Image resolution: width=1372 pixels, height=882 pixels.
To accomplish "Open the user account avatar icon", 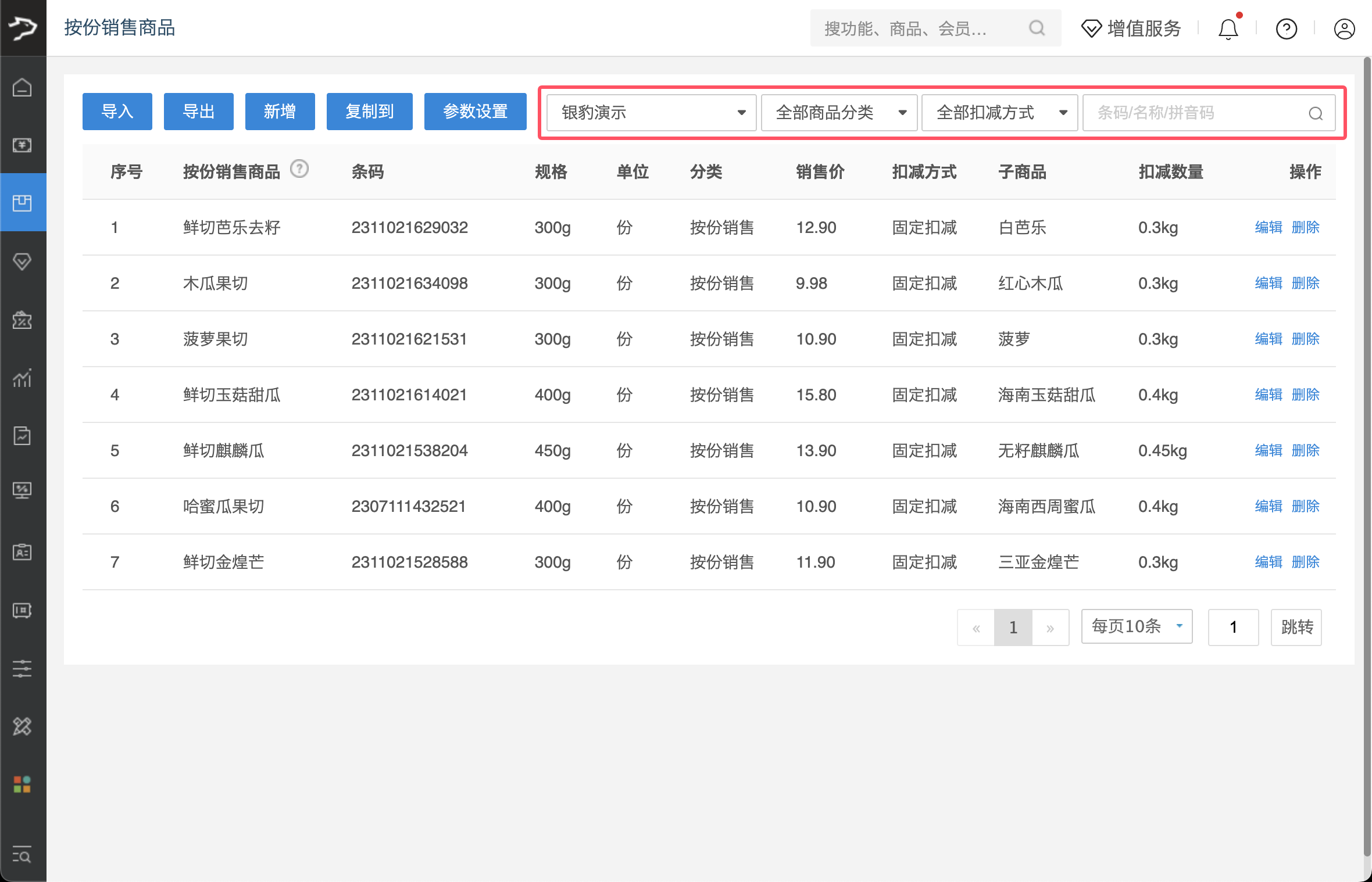I will point(1345,28).
